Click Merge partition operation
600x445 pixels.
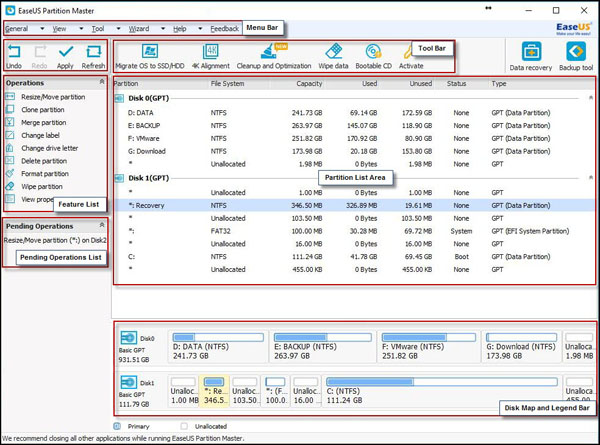(44, 122)
